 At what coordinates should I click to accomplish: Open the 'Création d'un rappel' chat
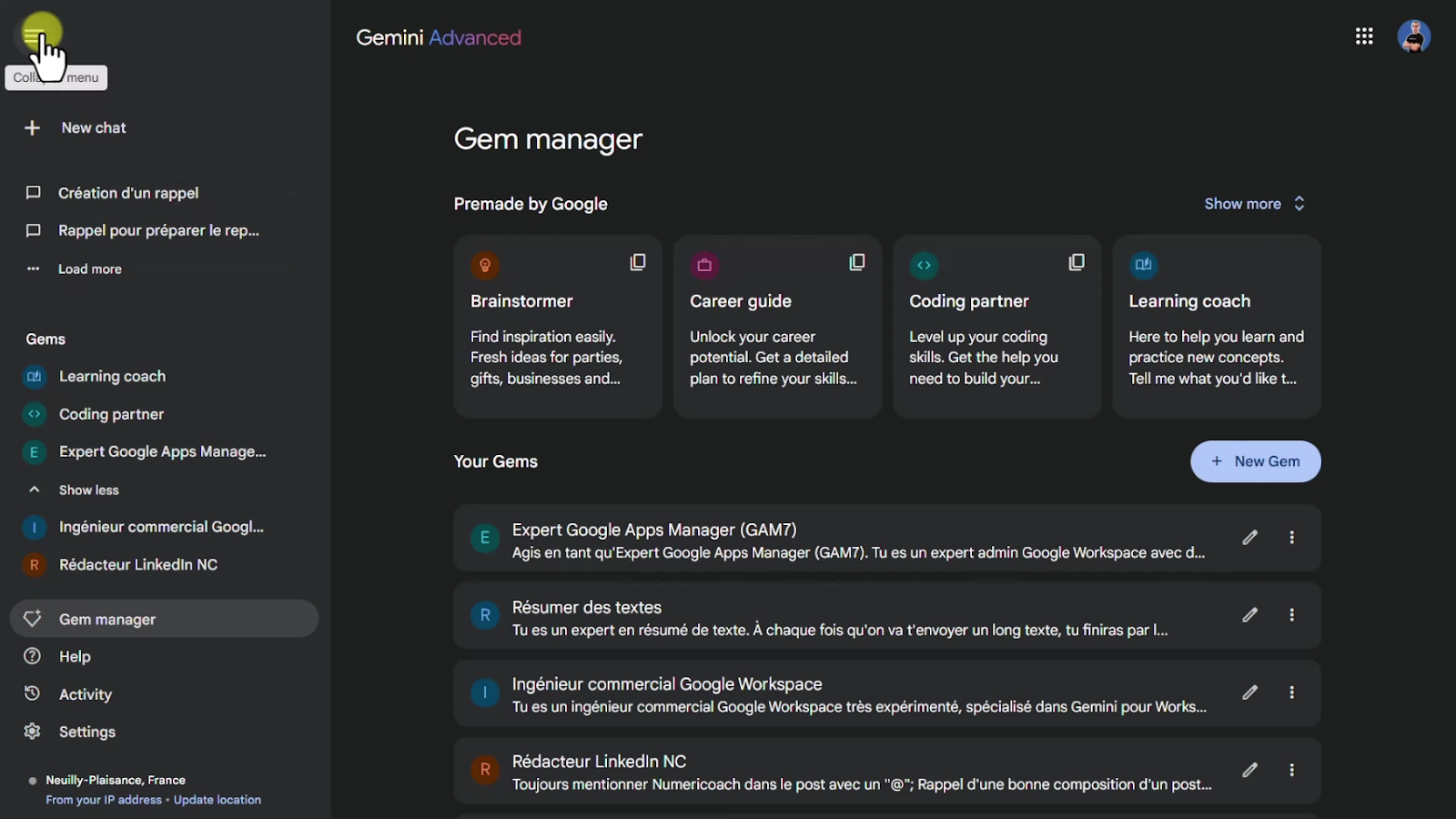127,193
